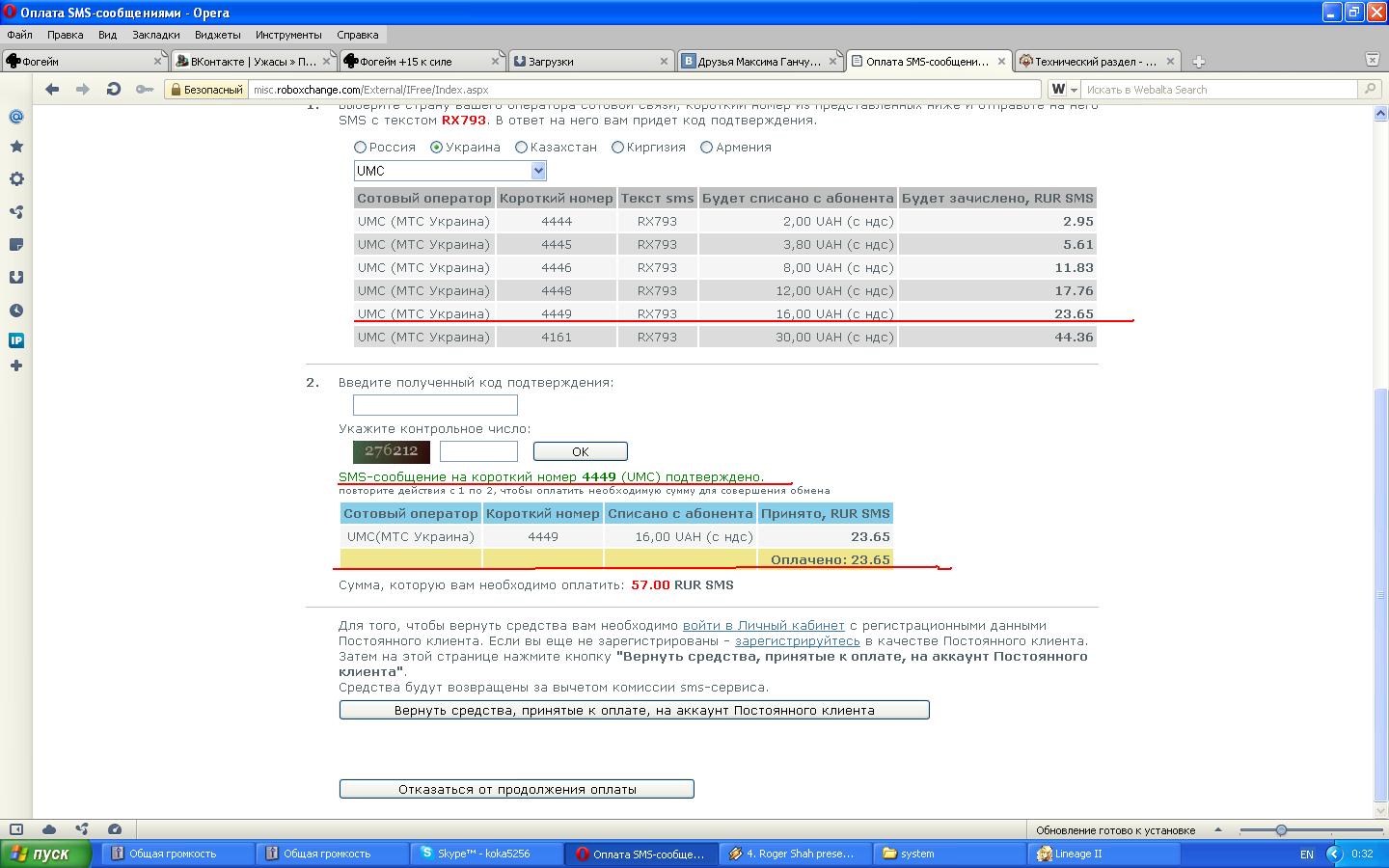Open the Bookmarks star panel in sidebar

click(16, 147)
